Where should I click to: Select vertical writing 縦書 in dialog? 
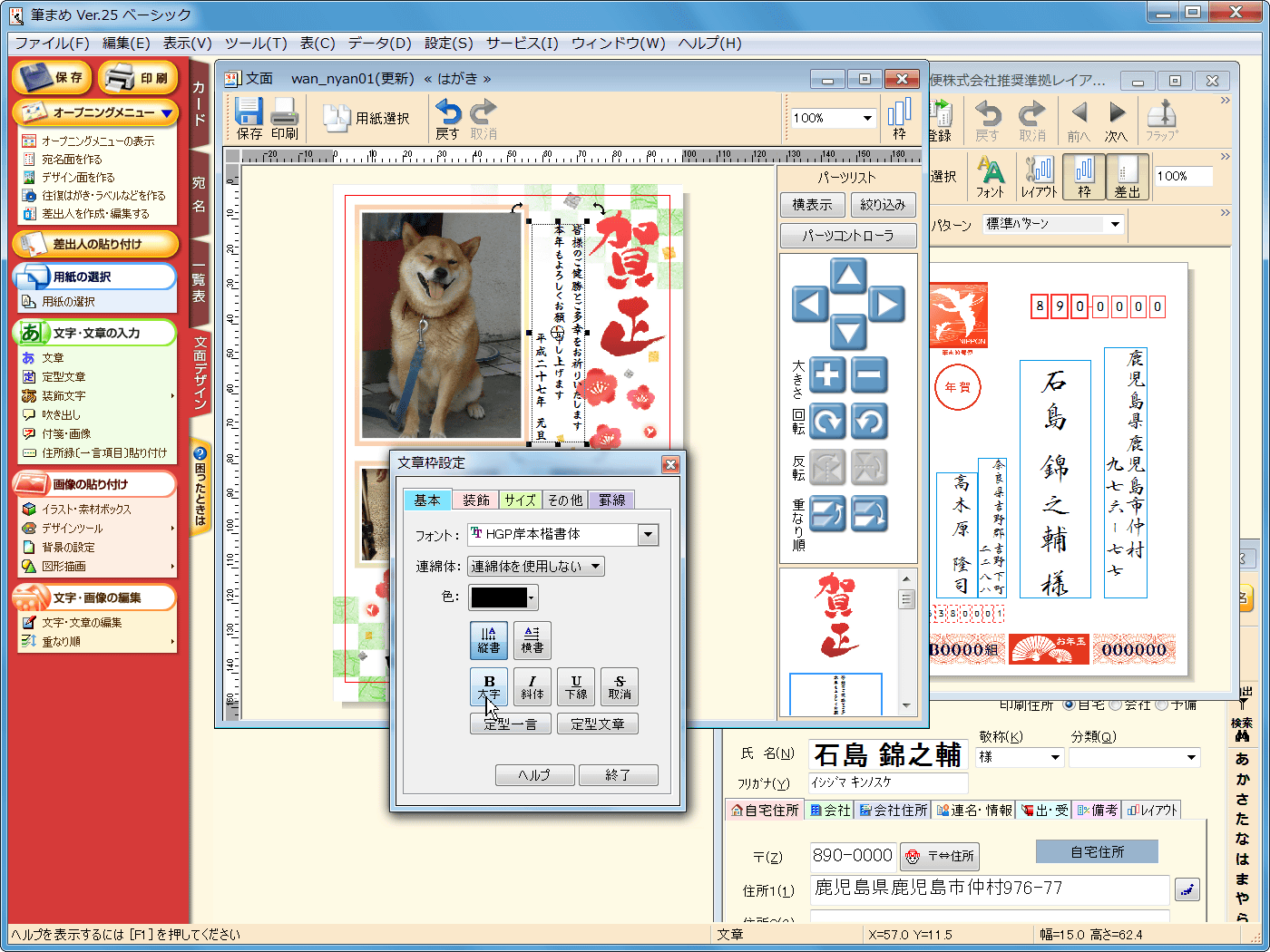[x=489, y=640]
